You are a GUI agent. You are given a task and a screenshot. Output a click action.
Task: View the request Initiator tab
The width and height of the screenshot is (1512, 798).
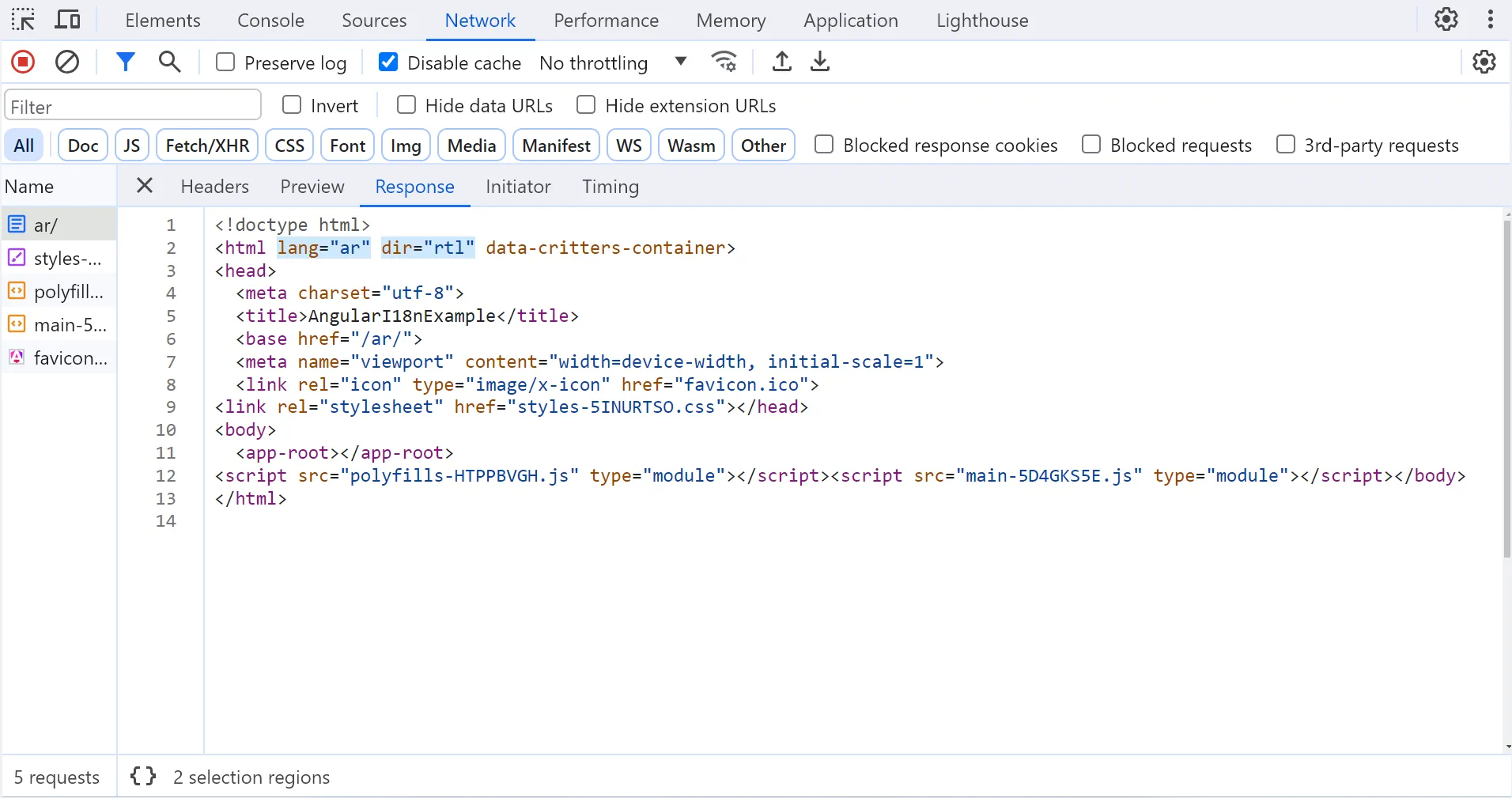(518, 187)
